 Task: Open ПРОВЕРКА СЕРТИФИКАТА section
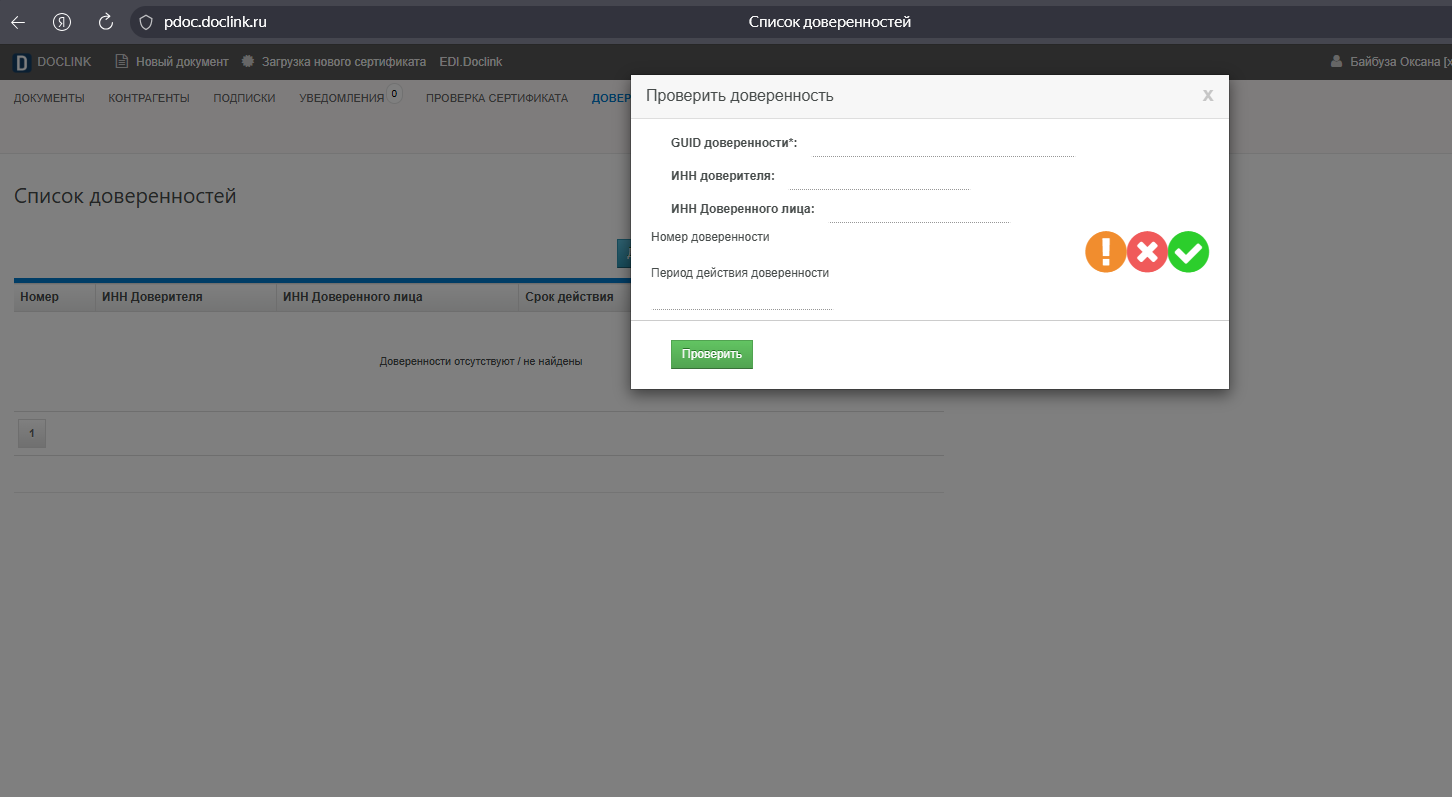pyautogui.click(x=497, y=98)
